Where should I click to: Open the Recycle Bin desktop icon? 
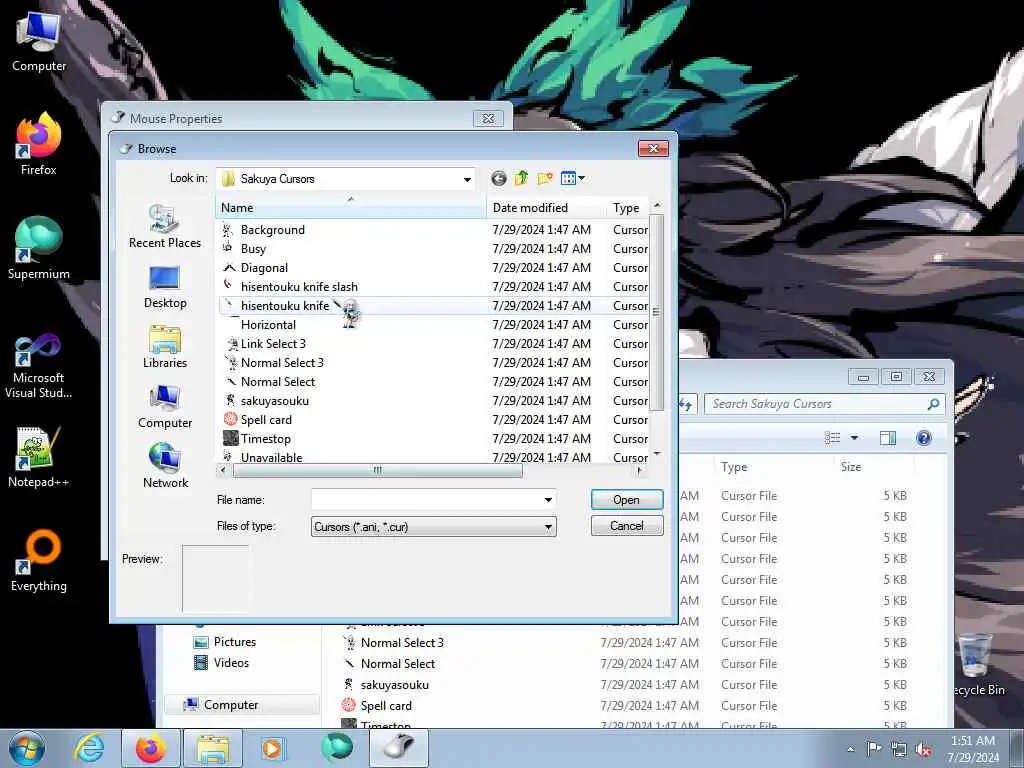(977, 664)
